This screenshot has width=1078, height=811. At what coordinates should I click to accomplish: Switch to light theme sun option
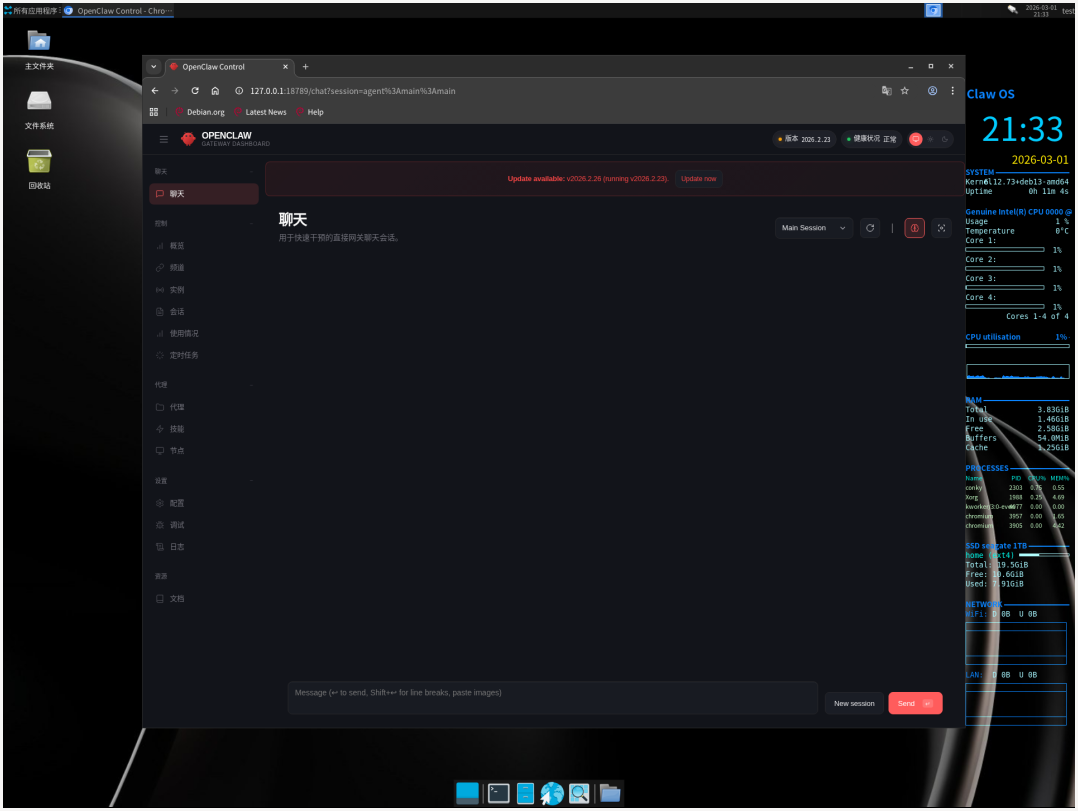tap(931, 139)
